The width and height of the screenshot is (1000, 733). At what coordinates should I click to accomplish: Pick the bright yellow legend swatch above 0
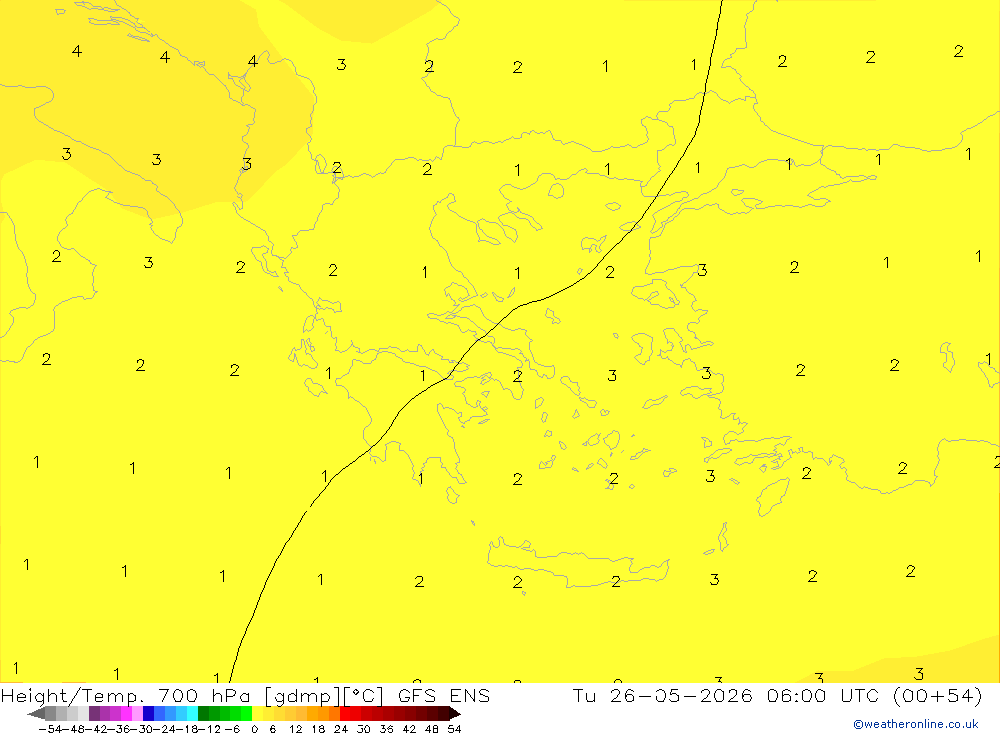[x=257, y=714]
